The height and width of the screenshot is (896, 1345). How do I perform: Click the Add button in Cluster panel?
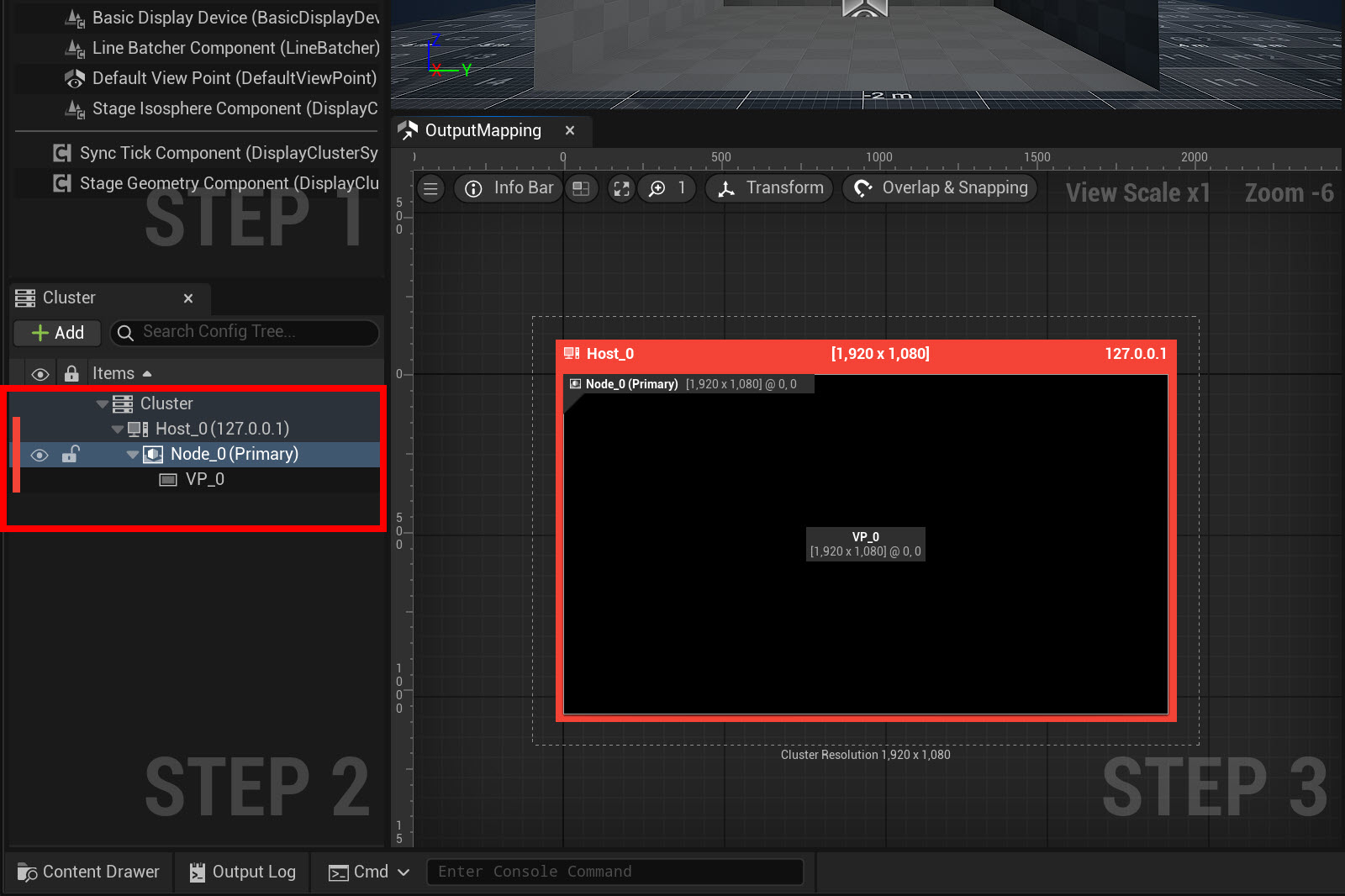(57, 333)
